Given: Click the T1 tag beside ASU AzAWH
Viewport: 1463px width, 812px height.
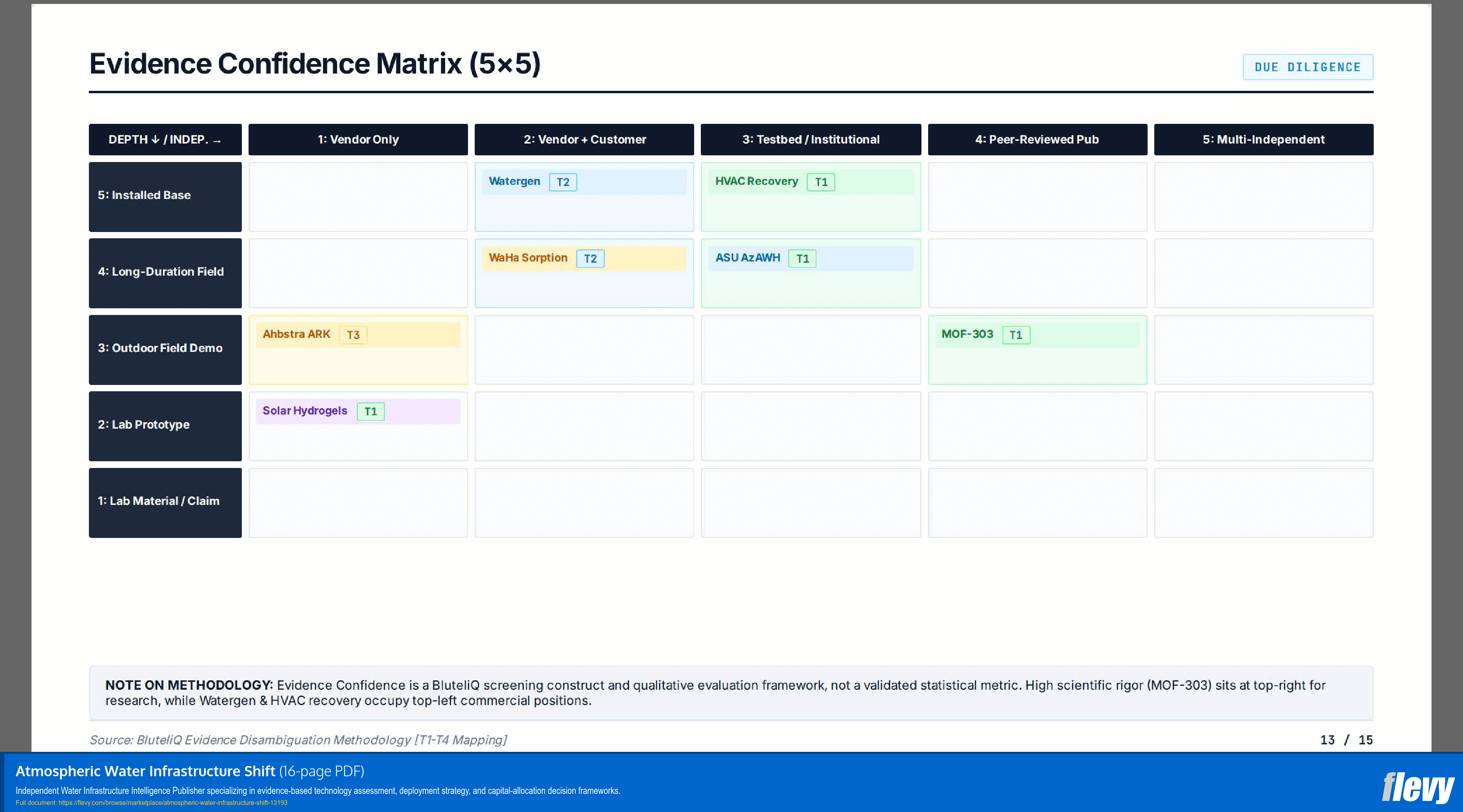Looking at the screenshot, I should click(802, 259).
